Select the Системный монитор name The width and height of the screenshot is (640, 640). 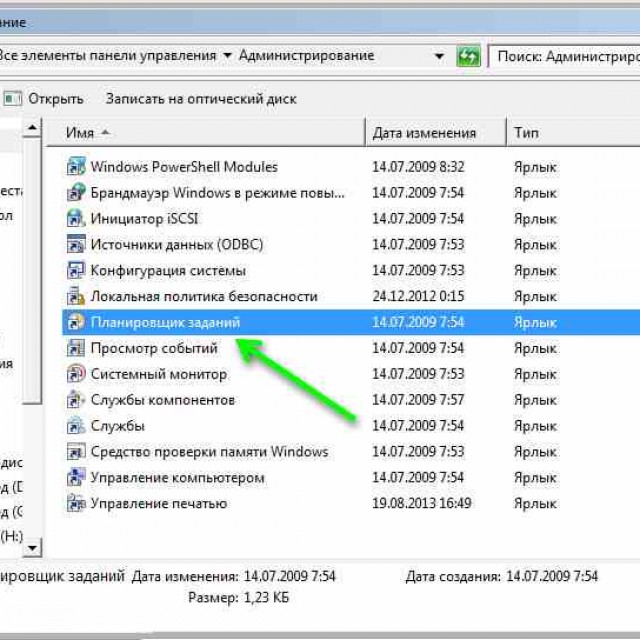coord(159,374)
